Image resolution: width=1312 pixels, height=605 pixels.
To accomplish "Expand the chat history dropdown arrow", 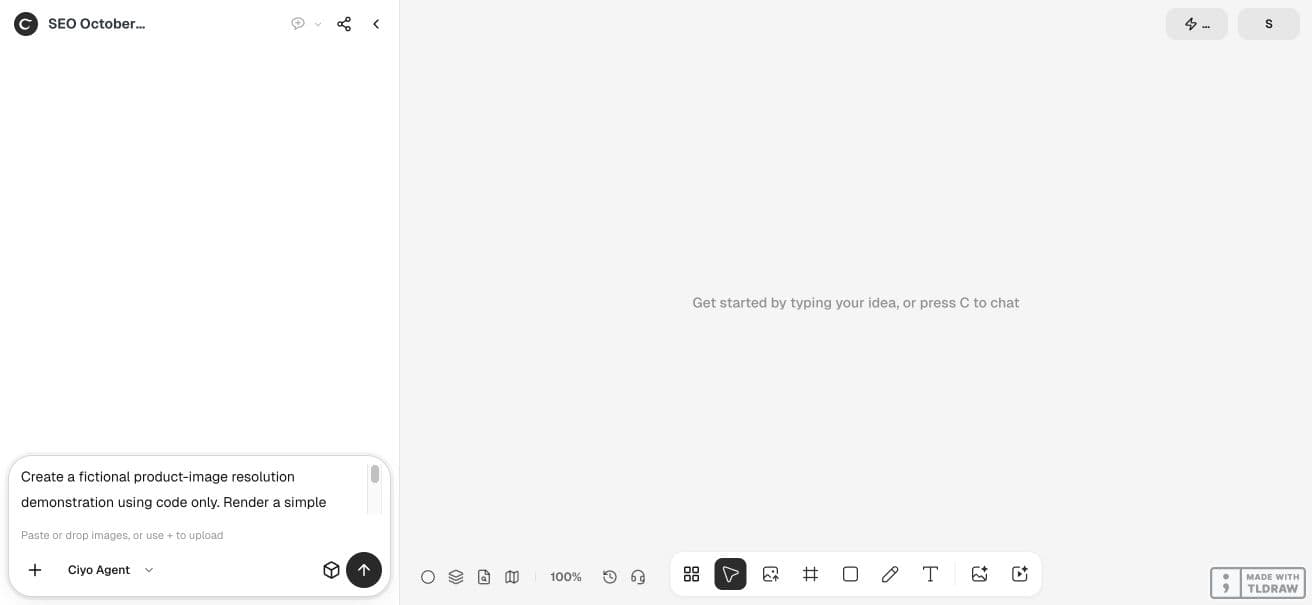I will click(318, 24).
